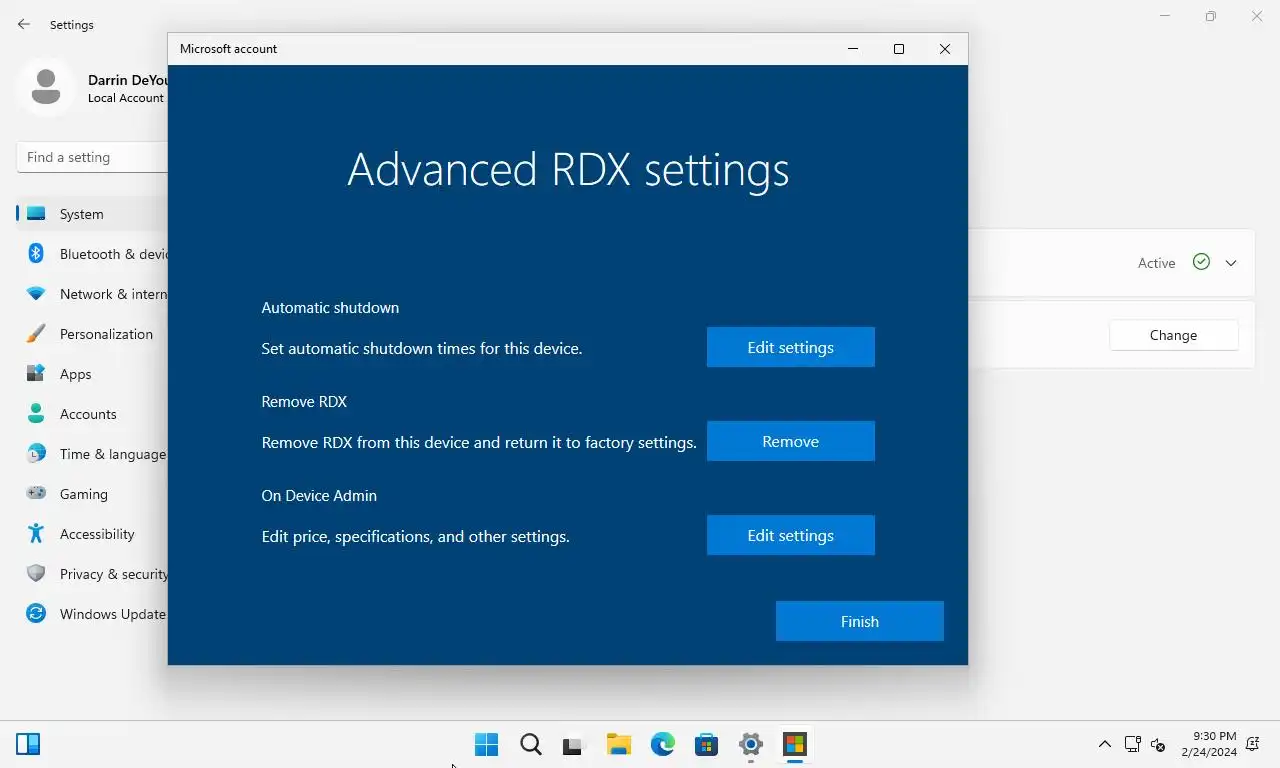Select the user profile avatar picture
The width and height of the screenshot is (1280, 768).
click(46, 88)
